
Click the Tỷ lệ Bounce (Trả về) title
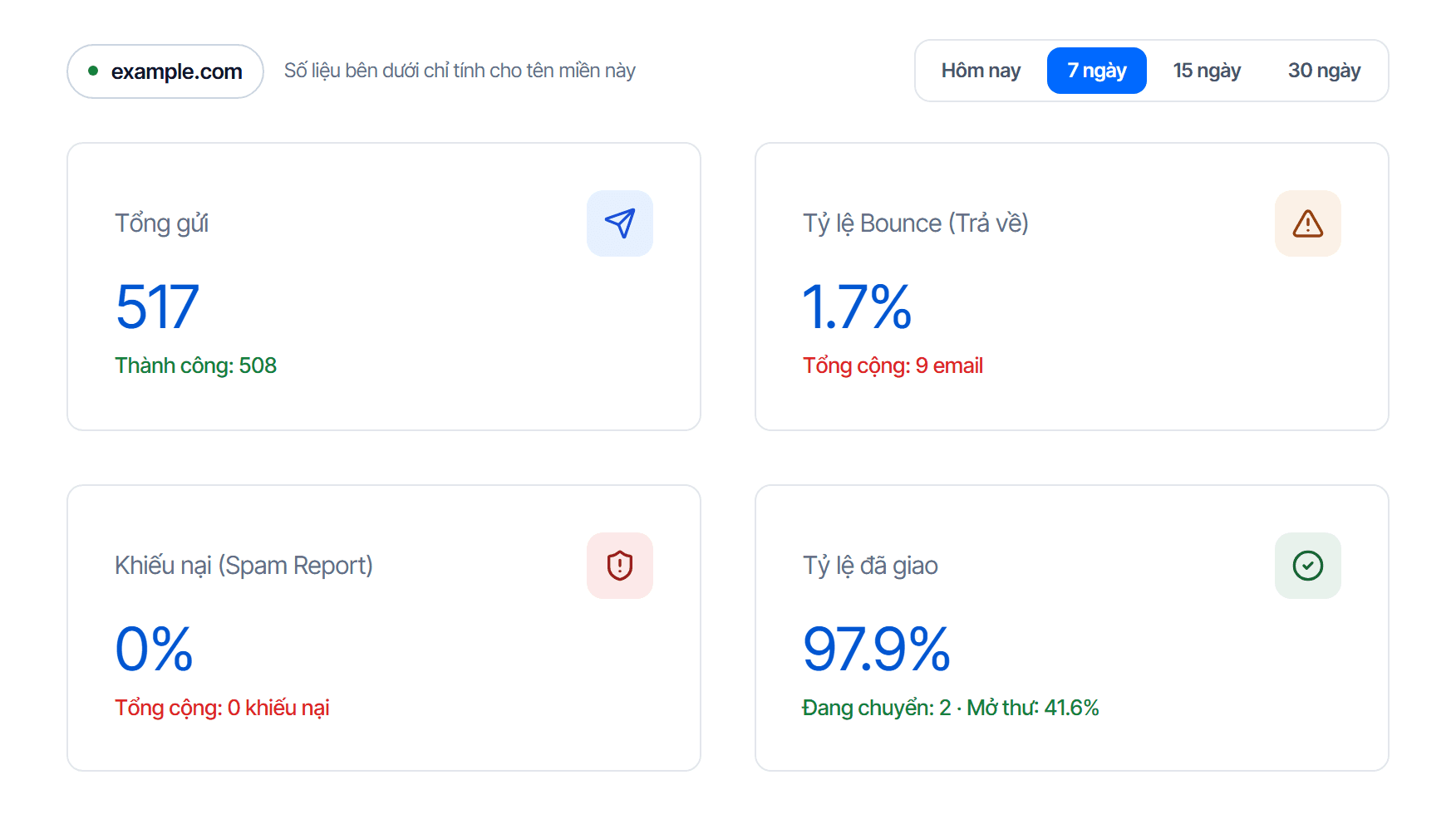coord(916,223)
